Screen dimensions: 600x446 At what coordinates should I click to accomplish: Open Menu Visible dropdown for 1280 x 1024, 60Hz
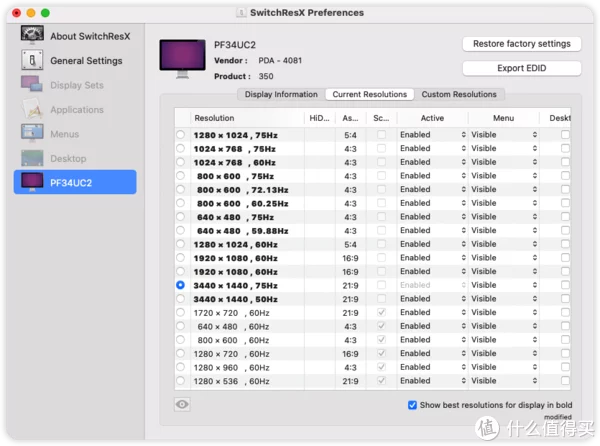pyautogui.click(x=504, y=244)
